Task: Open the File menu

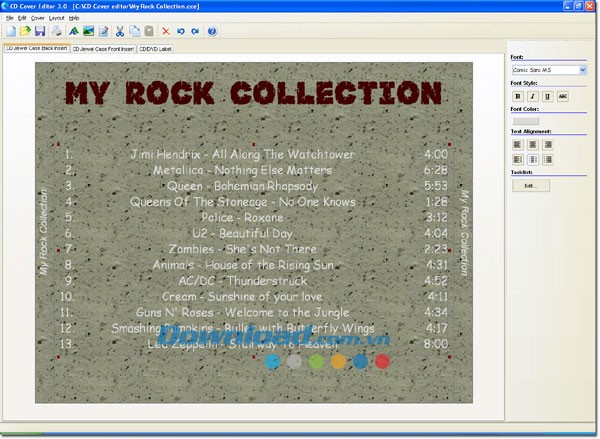Action: tap(10, 18)
